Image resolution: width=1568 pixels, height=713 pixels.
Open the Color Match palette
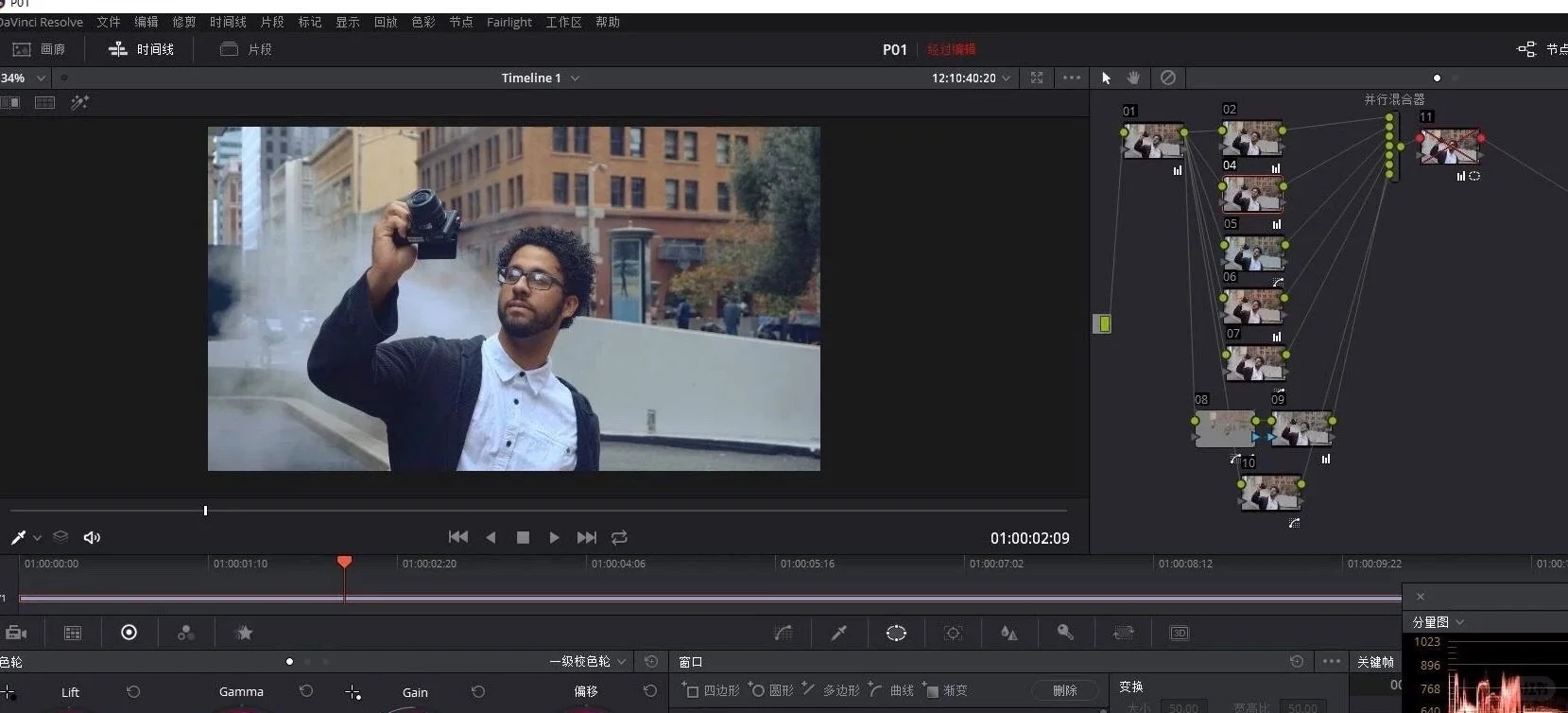pyautogui.click(x=73, y=633)
